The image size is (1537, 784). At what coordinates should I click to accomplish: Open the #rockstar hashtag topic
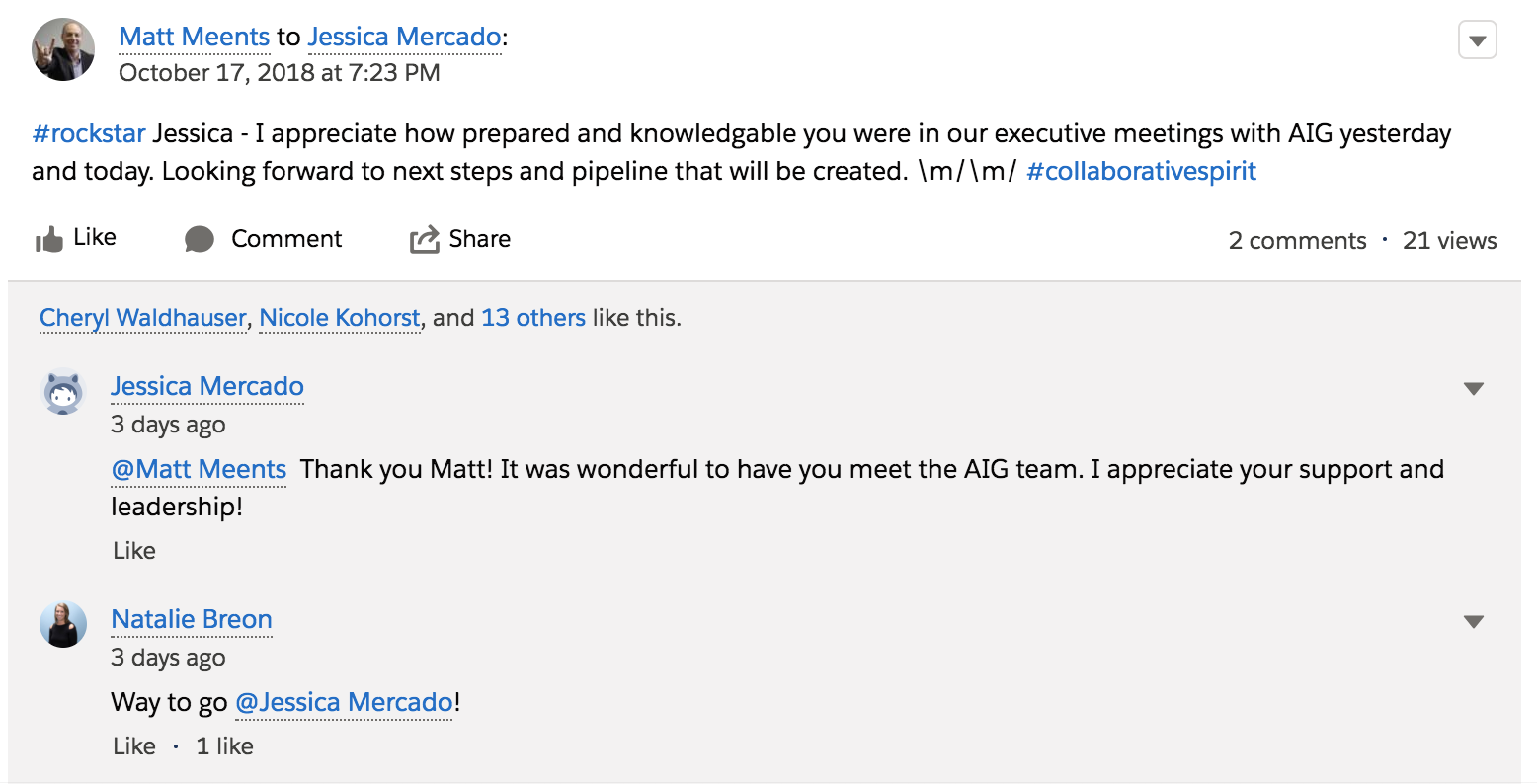pos(89,133)
